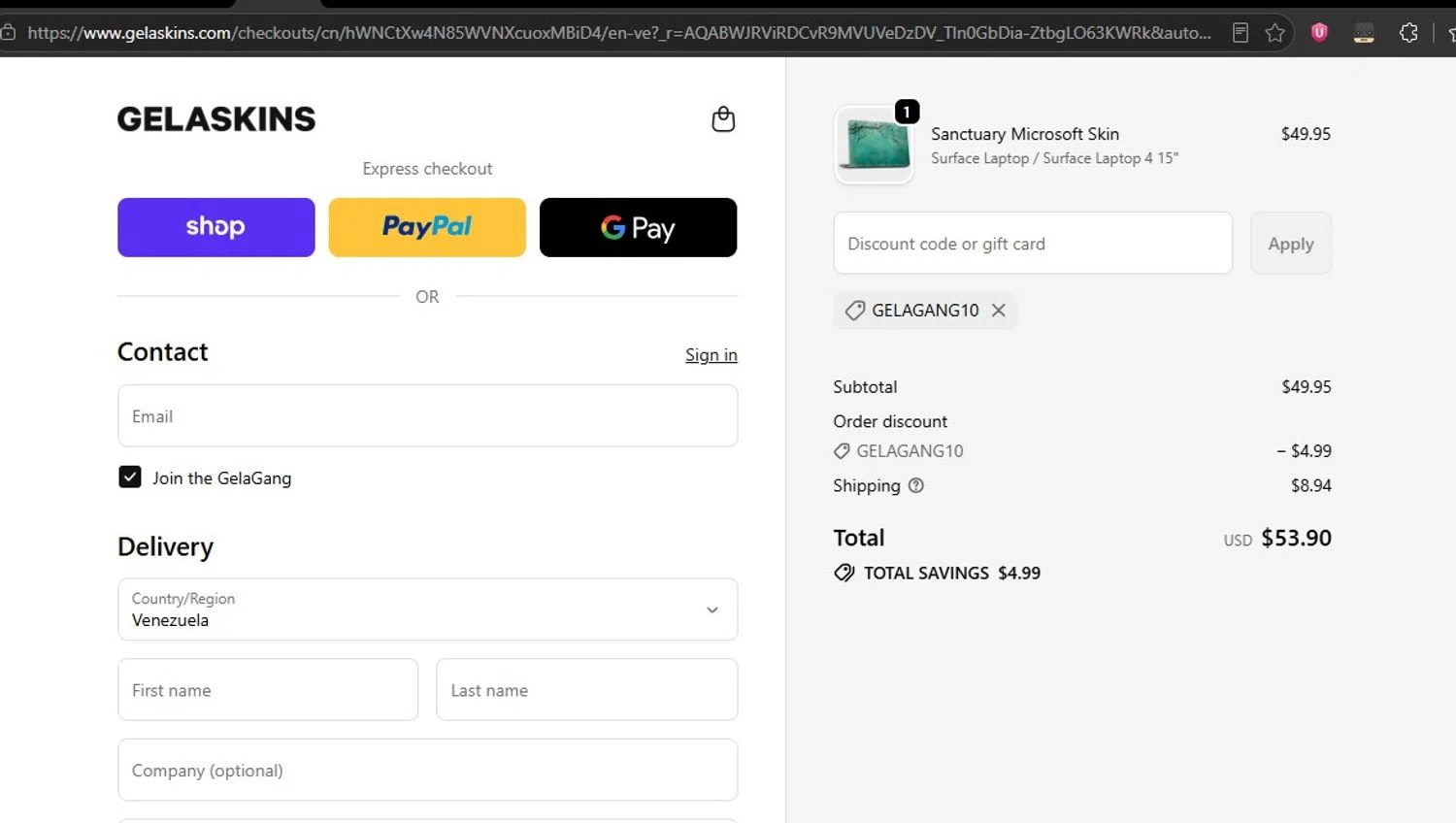
Task: Click the Sanctuary Microsoft Skin product thumbnail
Action: pyautogui.click(x=874, y=145)
